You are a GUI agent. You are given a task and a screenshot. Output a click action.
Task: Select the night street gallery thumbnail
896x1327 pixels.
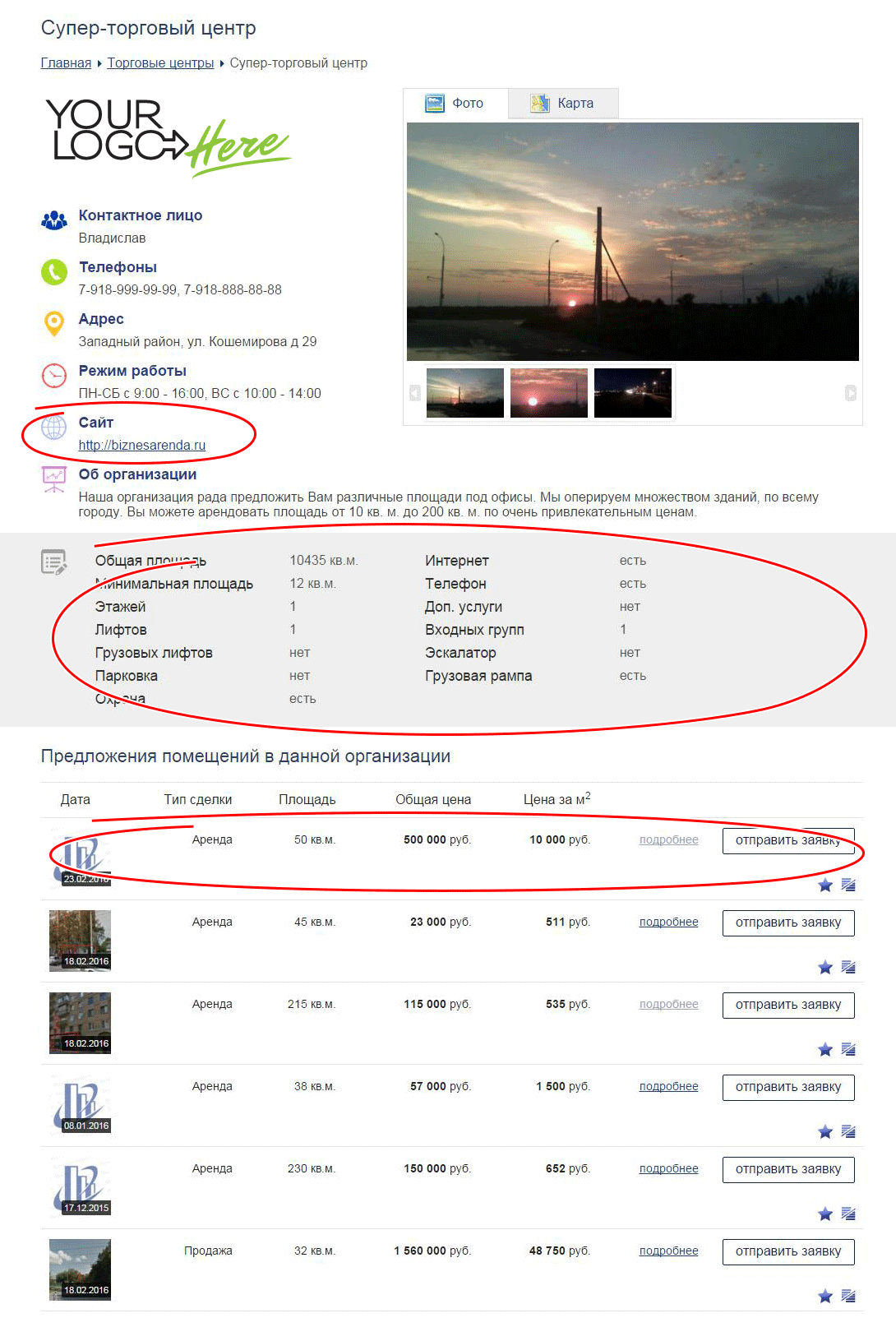point(632,393)
